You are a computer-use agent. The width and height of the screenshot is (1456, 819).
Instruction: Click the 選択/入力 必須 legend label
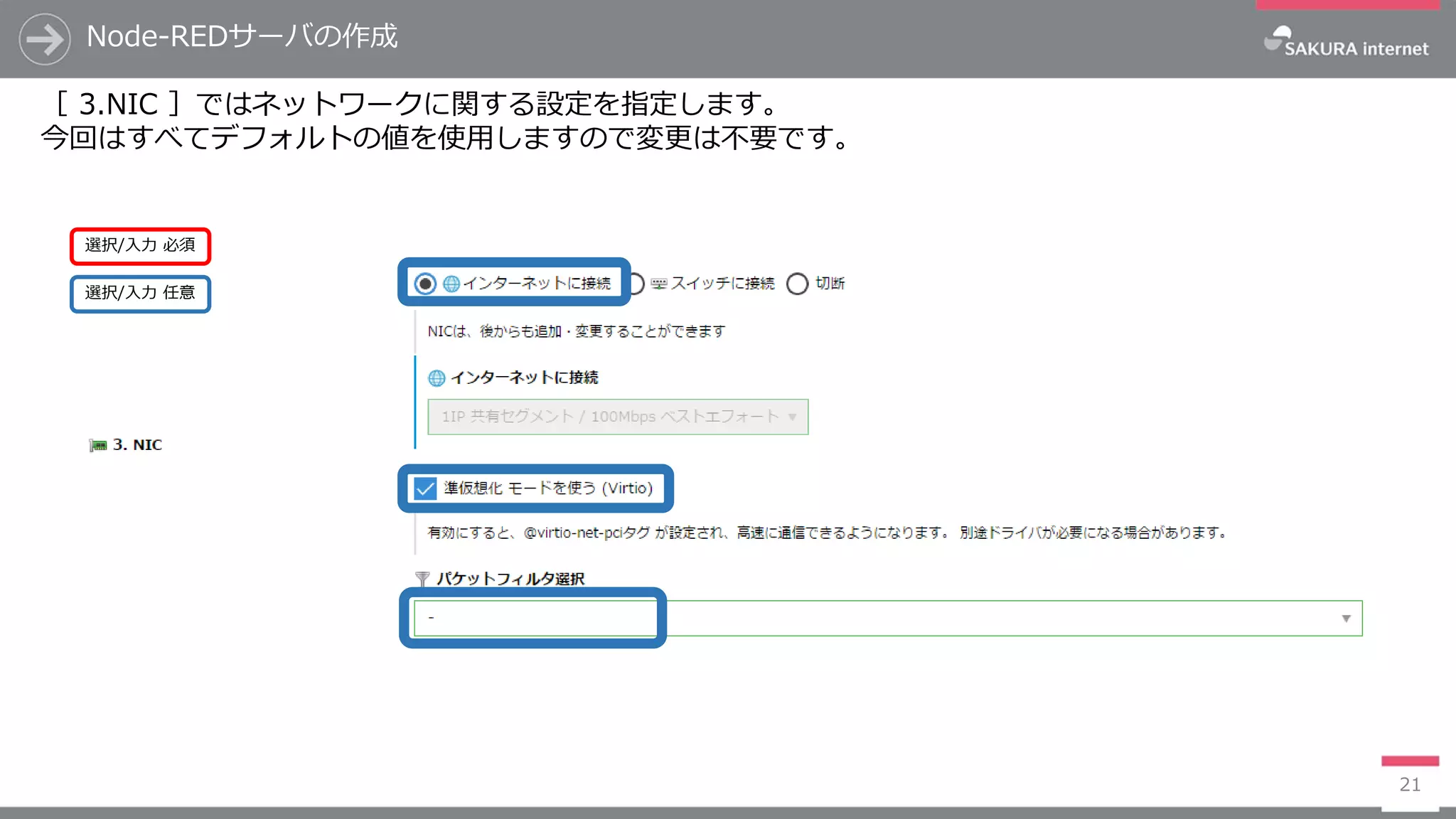tap(140, 246)
